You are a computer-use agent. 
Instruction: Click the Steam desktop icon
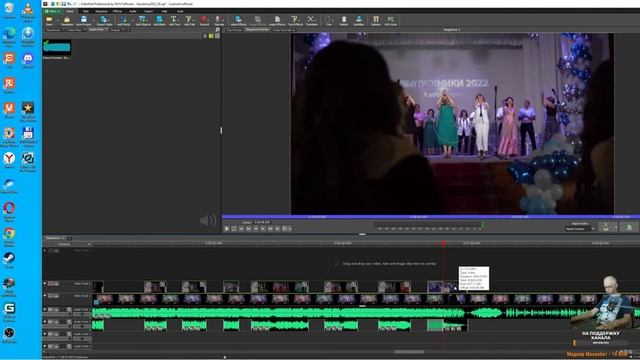pos(9,260)
